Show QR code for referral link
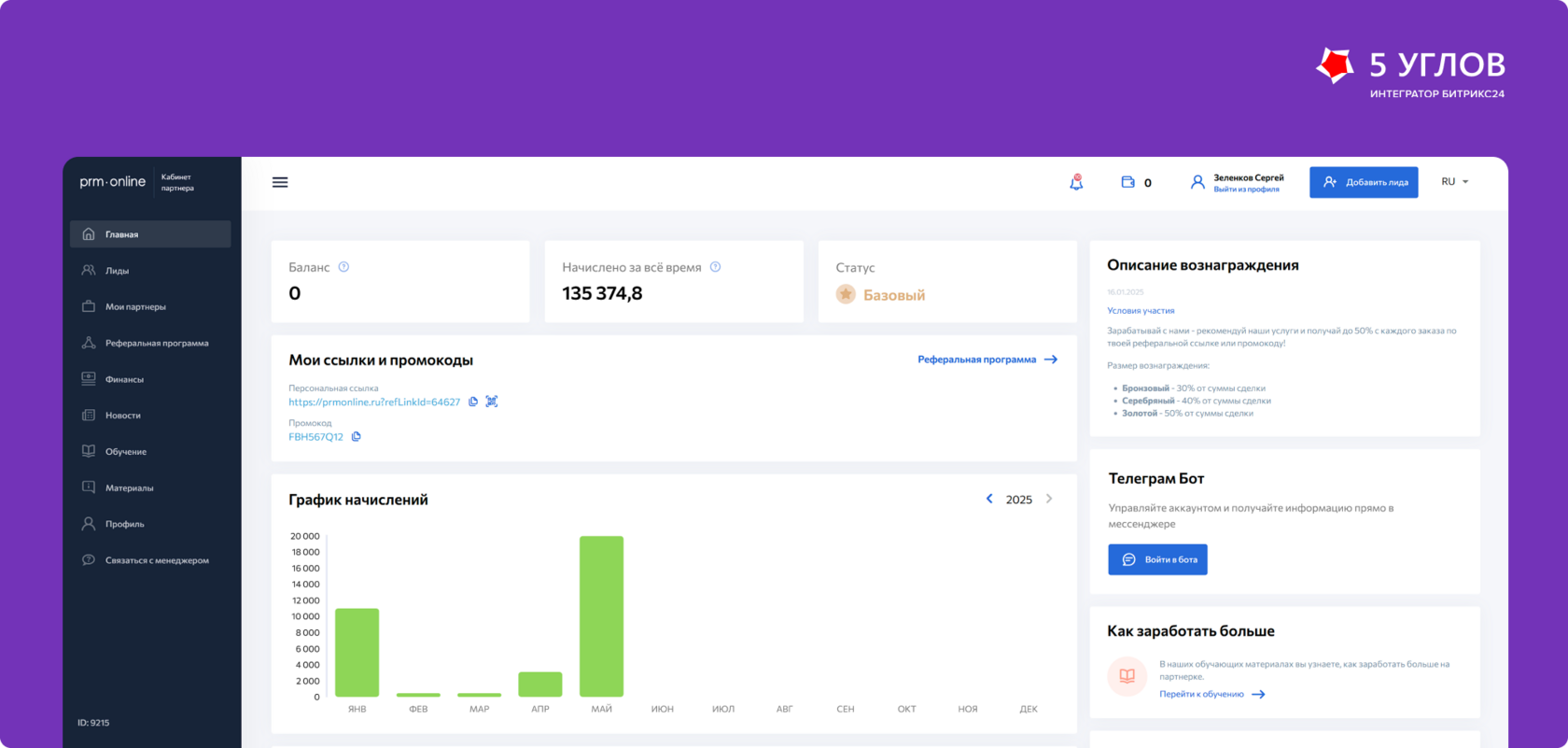The width and height of the screenshot is (1568, 748). pos(492,402)
